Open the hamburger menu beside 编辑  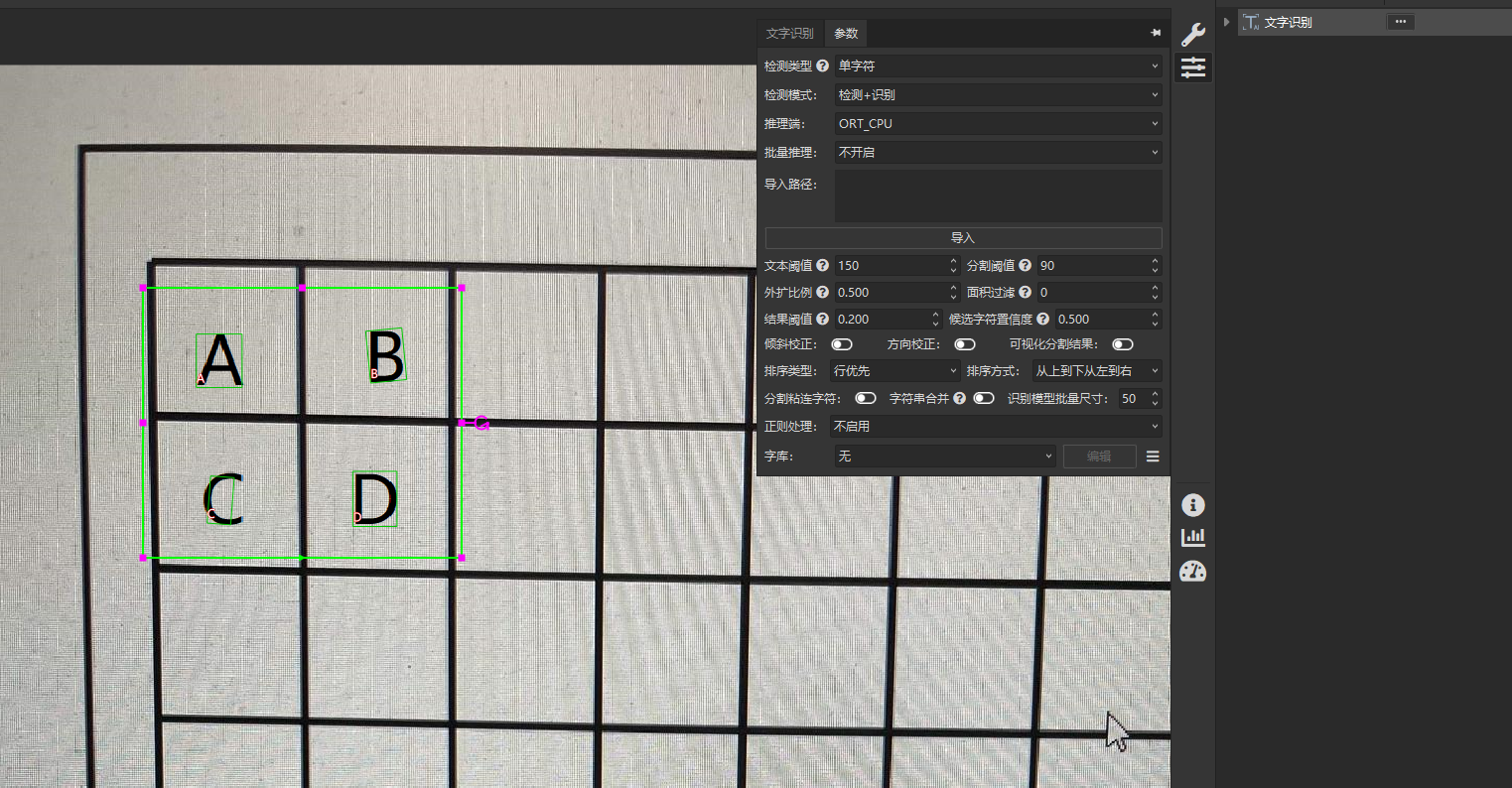1153,457
